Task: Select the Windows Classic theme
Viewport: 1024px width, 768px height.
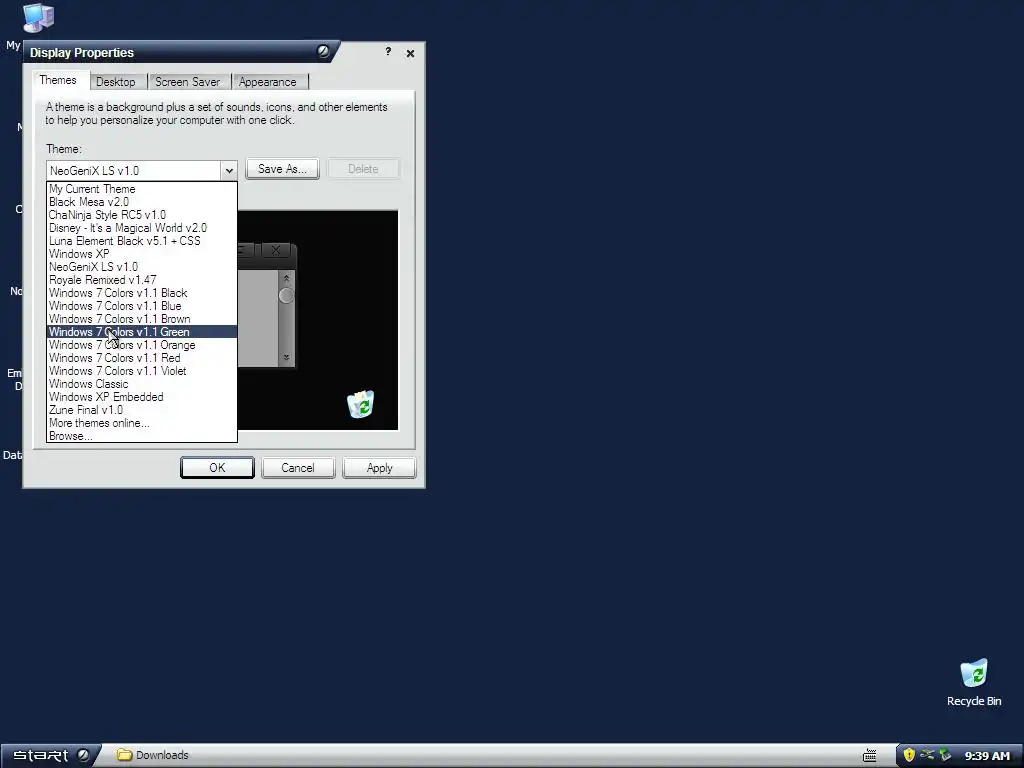Action: 142,384
